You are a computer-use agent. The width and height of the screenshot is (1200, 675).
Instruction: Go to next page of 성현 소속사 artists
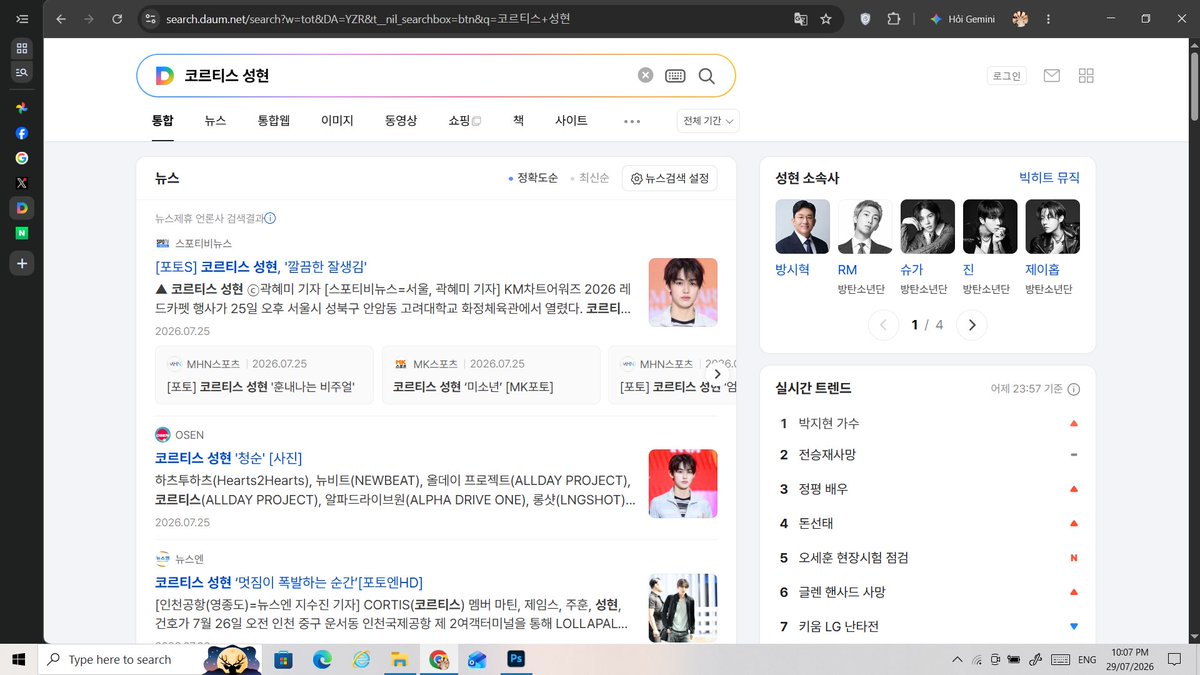(x=972, y=325)
